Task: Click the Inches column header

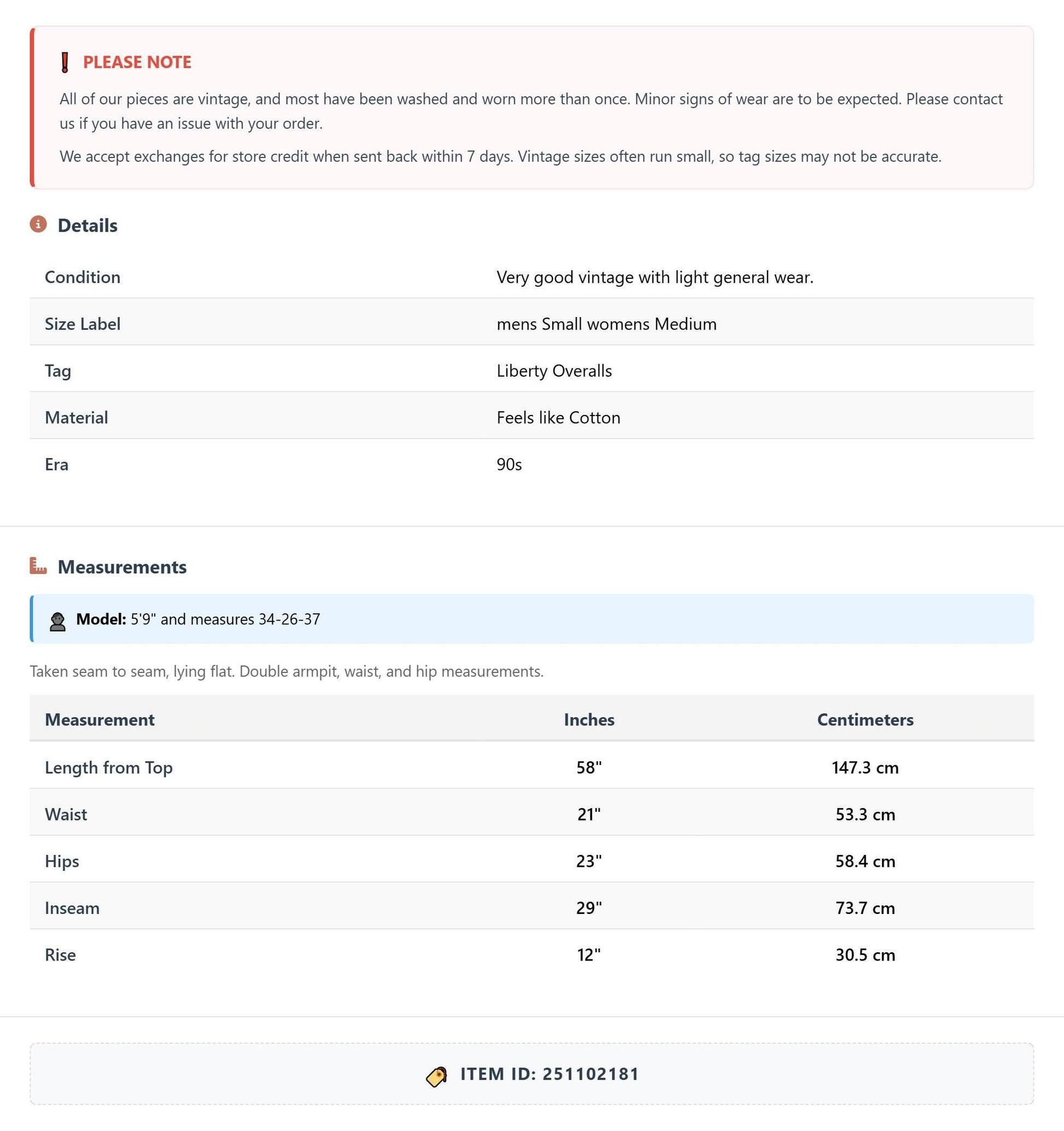Action: [x=589, y=720]
